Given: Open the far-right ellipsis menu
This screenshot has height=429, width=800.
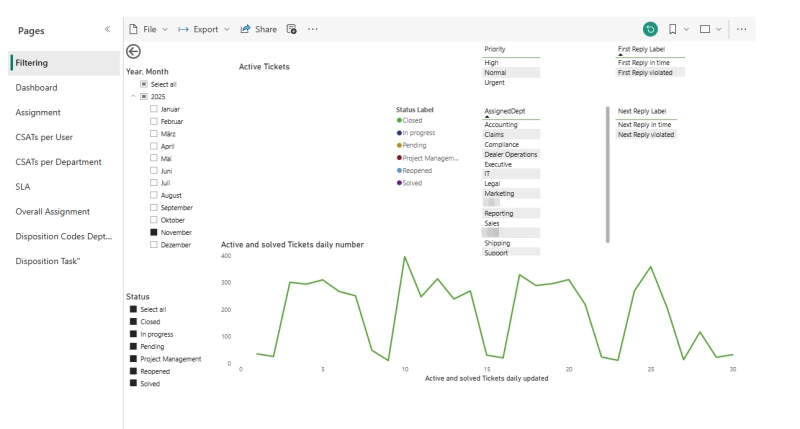Looking at the screenshot, I should (x=741, y=29).
